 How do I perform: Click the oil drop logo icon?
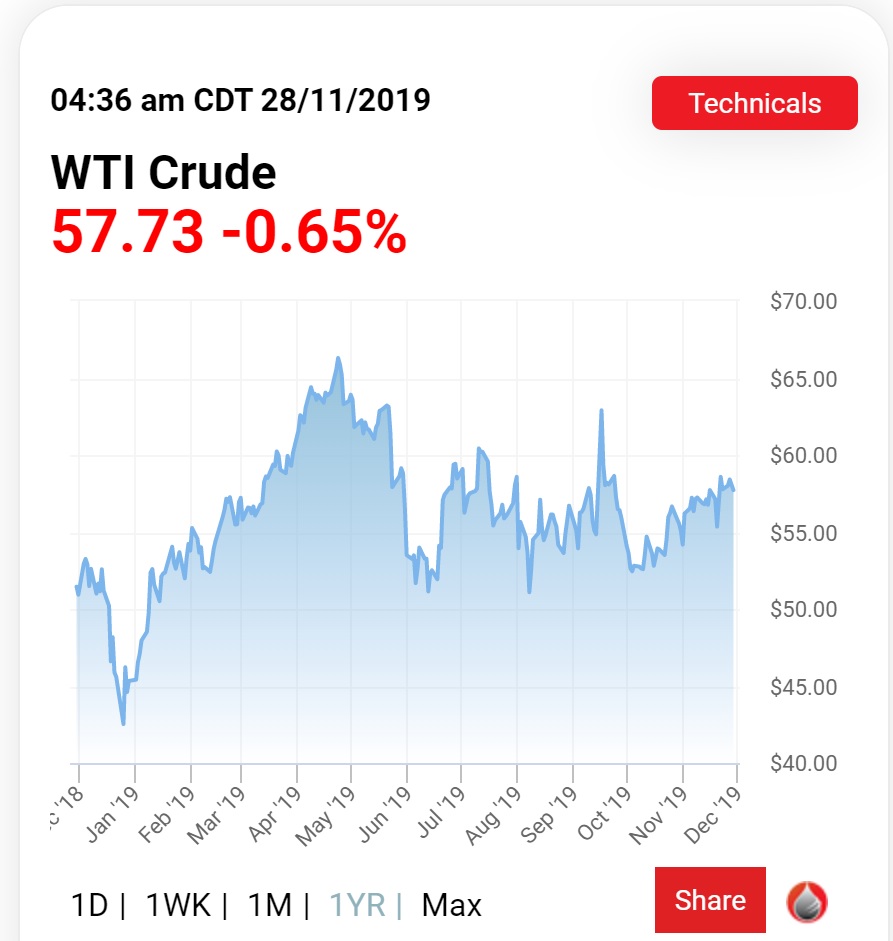(x=807, y=902)
